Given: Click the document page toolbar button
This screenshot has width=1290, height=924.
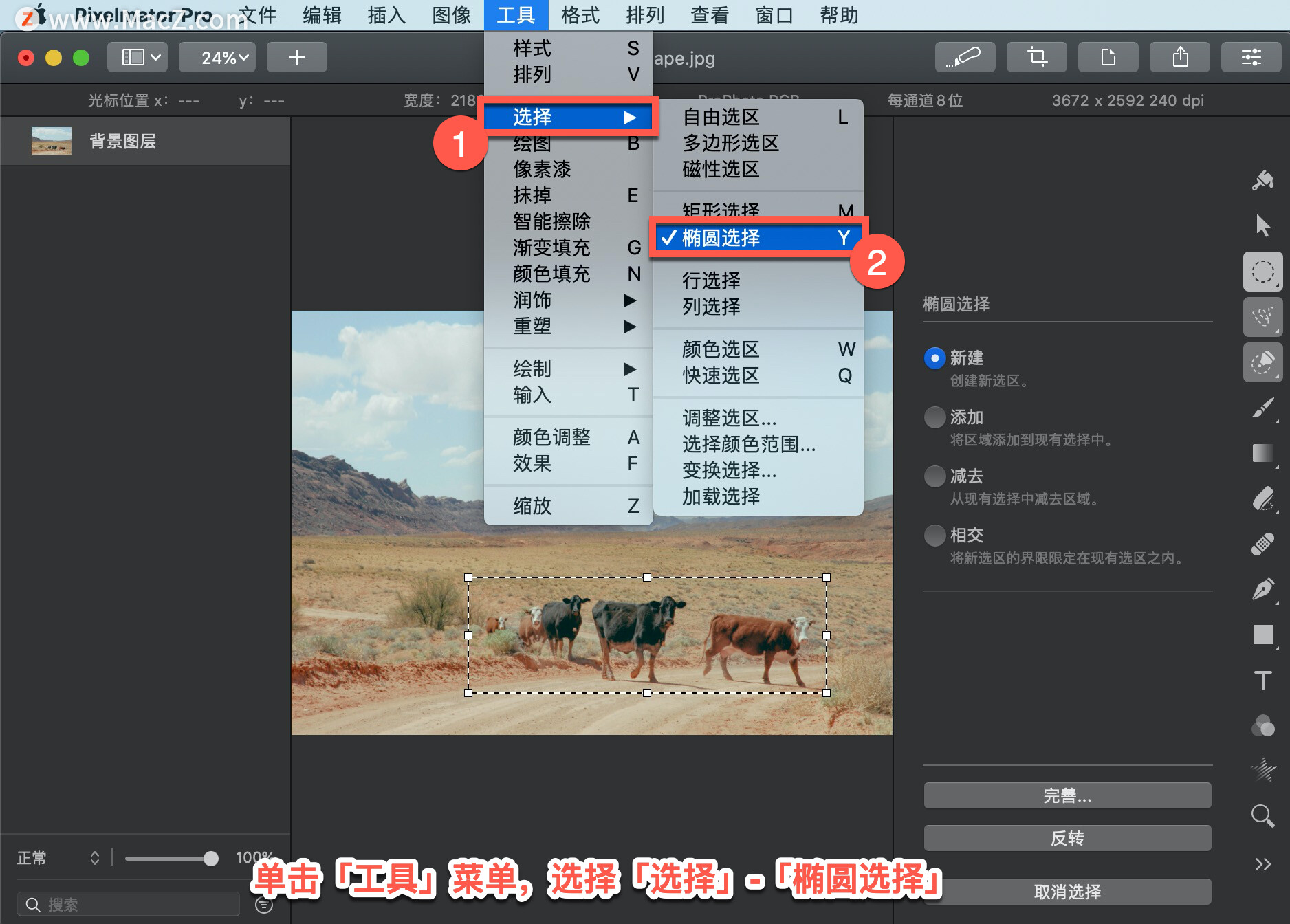Looking at the screenshot, I should 1108,57.
